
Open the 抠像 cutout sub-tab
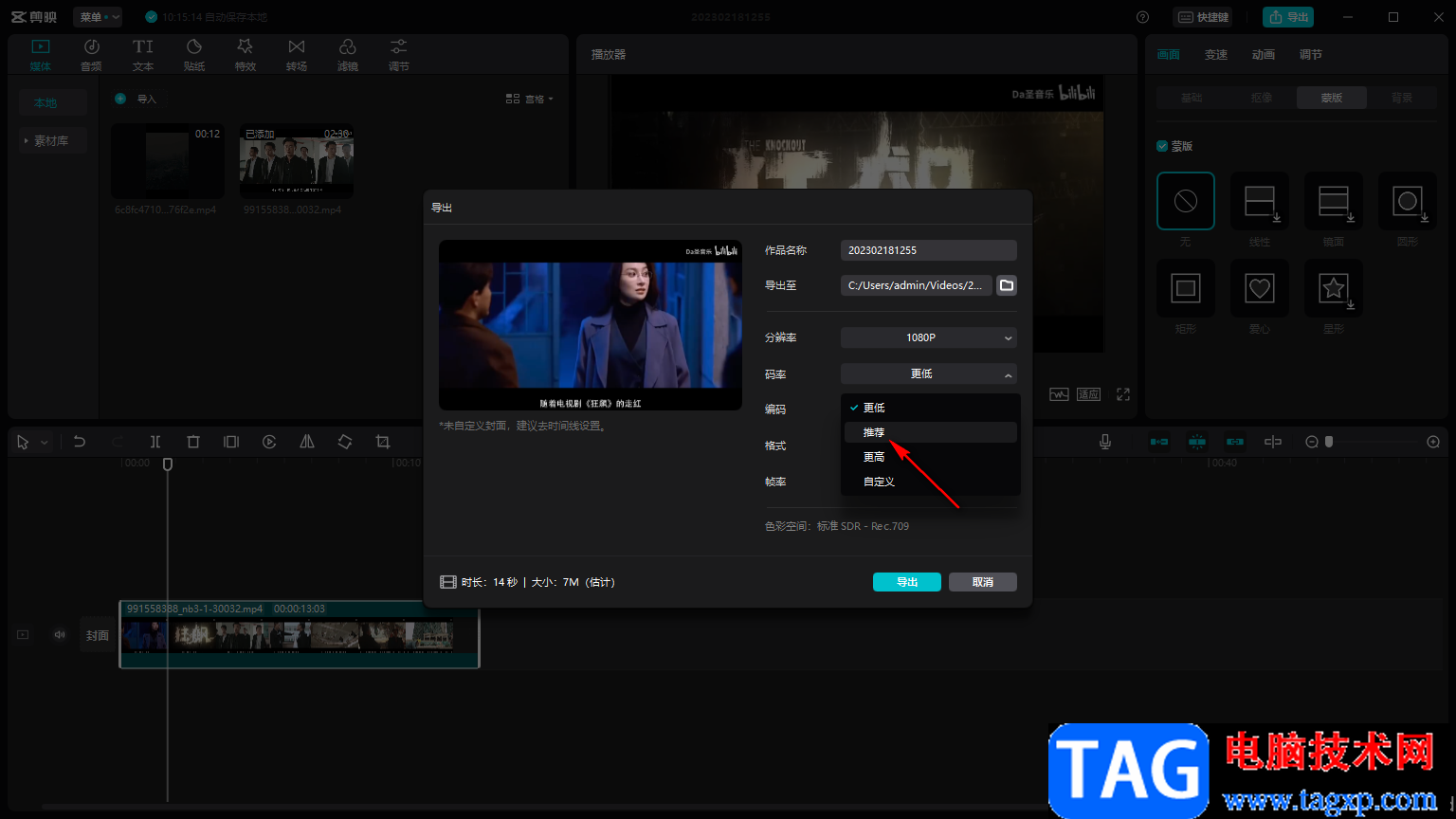coord(1262,98)
